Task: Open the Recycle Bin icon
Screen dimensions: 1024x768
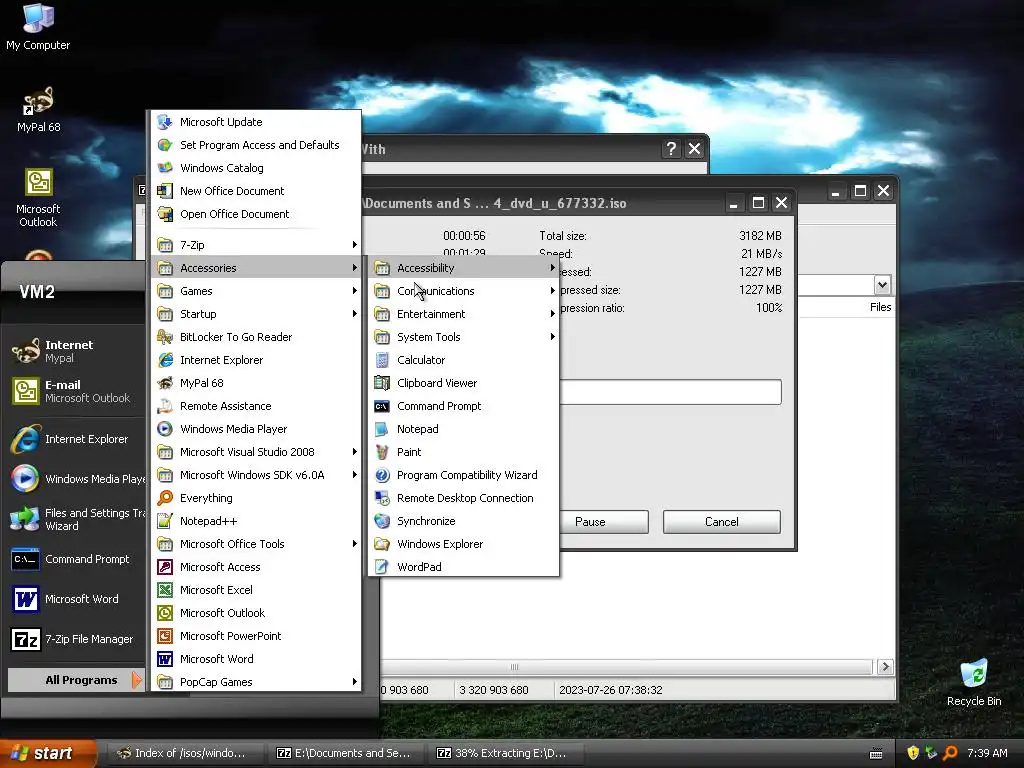Action: 974,682
